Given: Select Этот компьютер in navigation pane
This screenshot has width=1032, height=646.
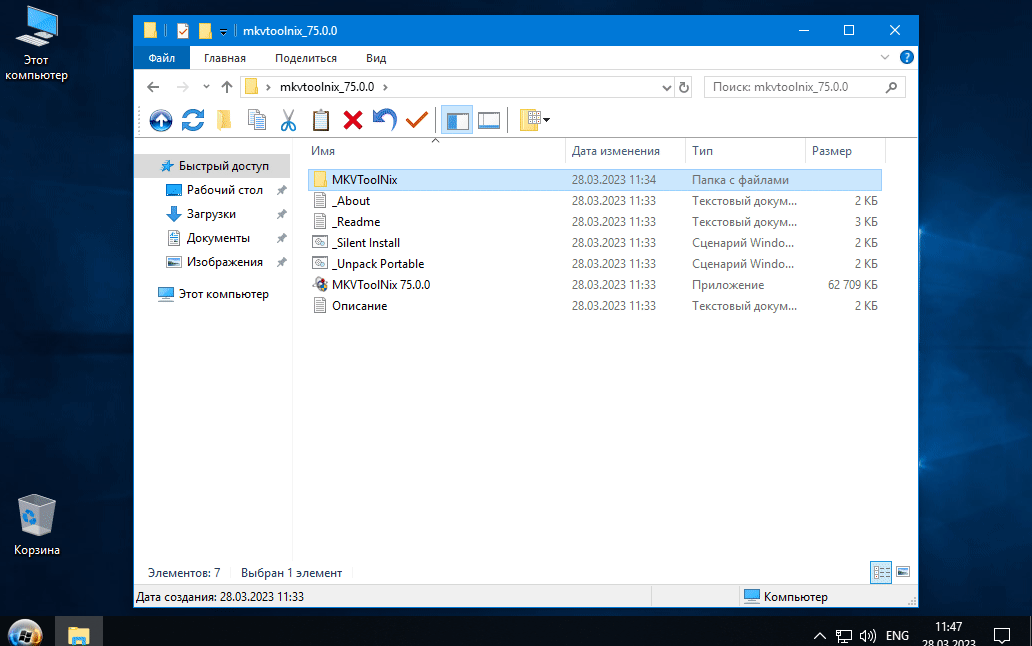Looking at the screenshot, I should tap(213, 294).
